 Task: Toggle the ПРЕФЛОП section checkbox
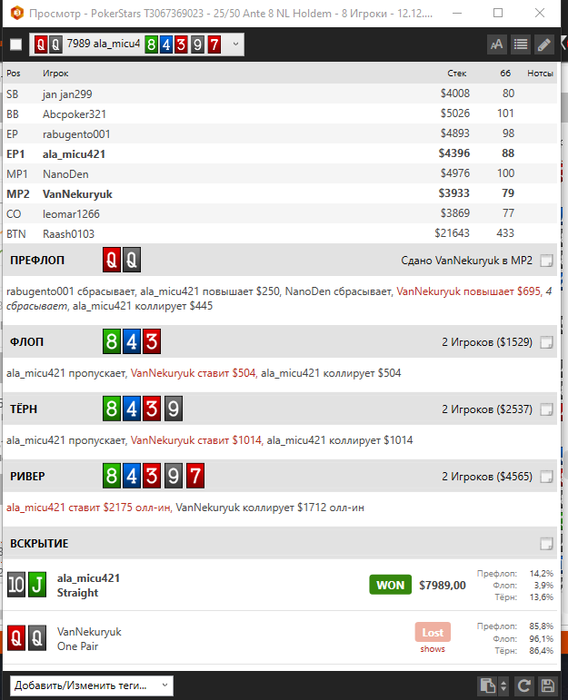(x=547, y=260)
